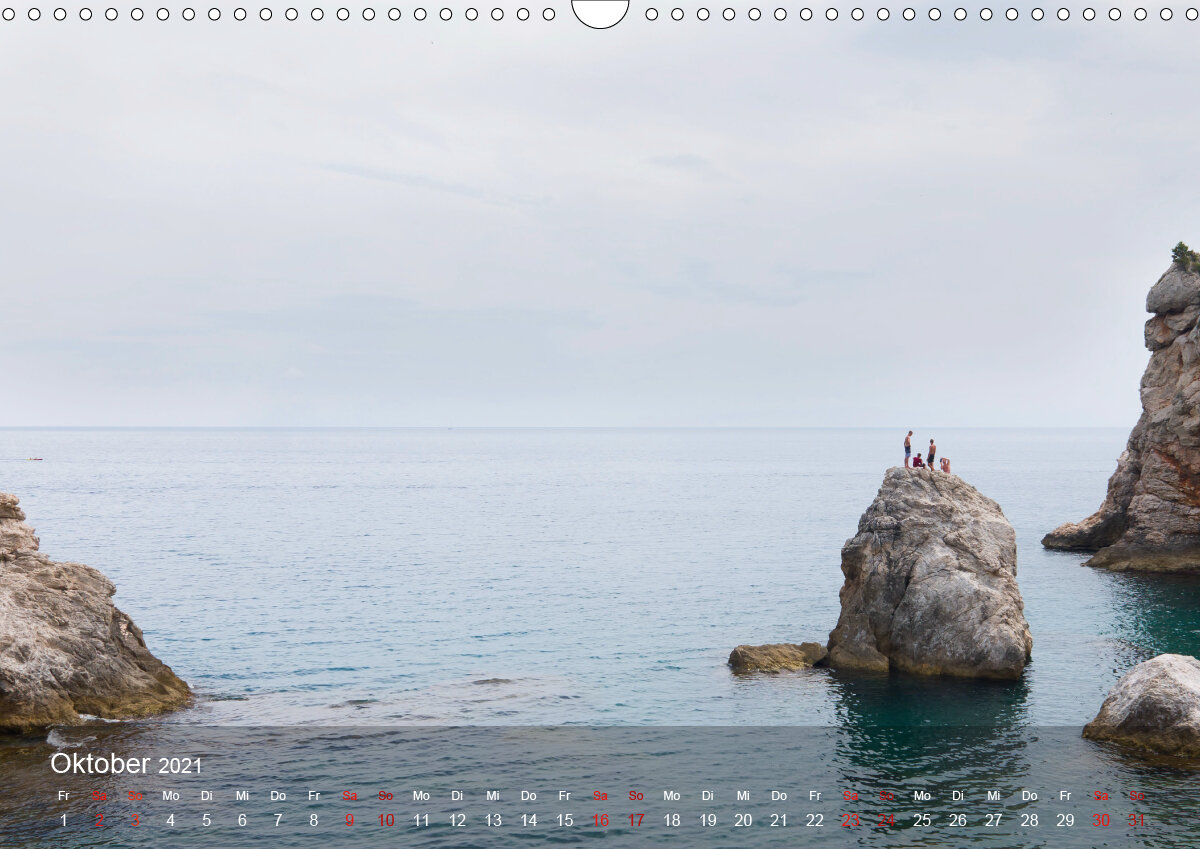Select date 12 in the date row
Screen dimensions: 1200x849
pyautogui.click(x=457, y=820)
